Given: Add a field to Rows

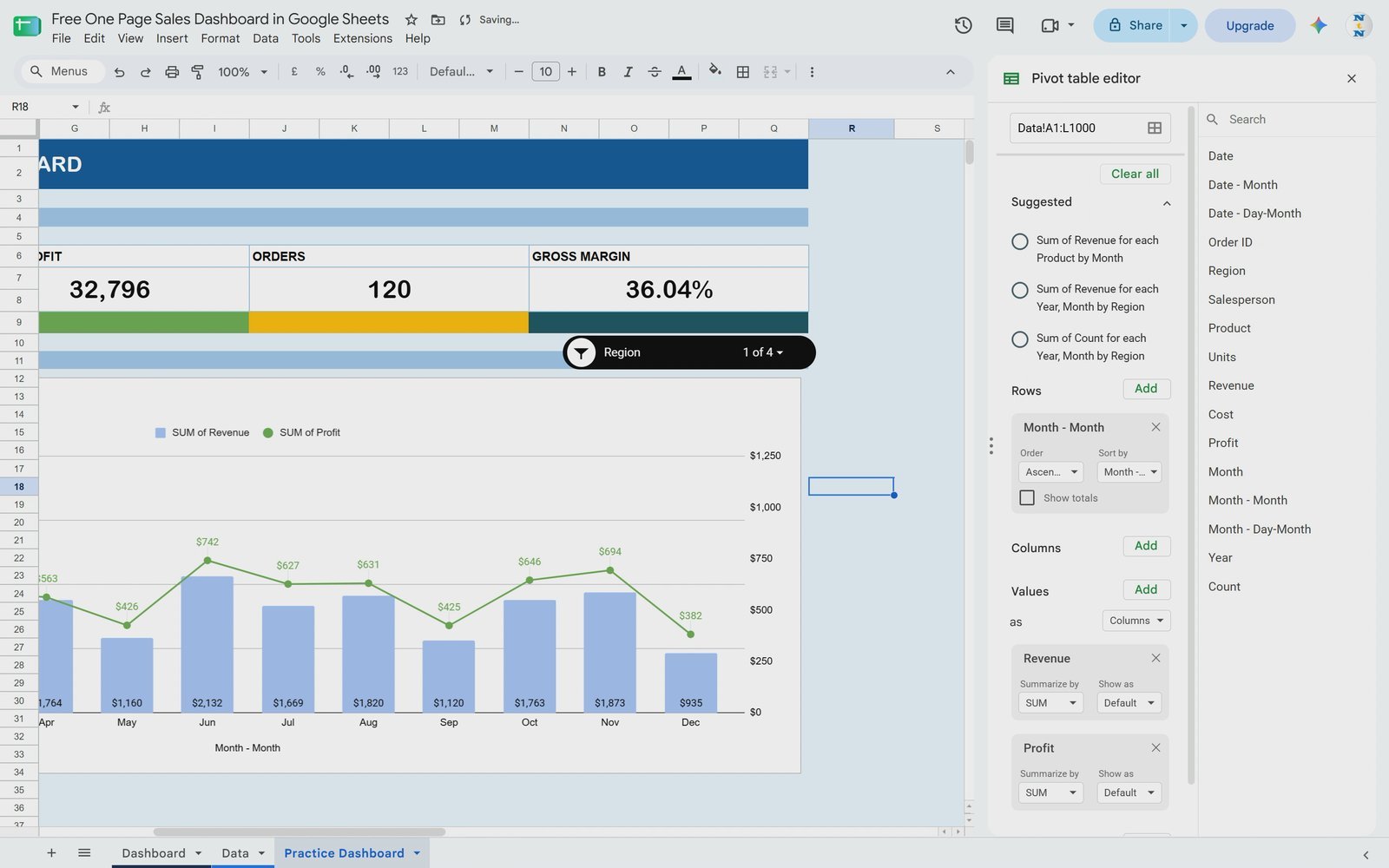Looking at the screenshot, I should (1146, 389).
